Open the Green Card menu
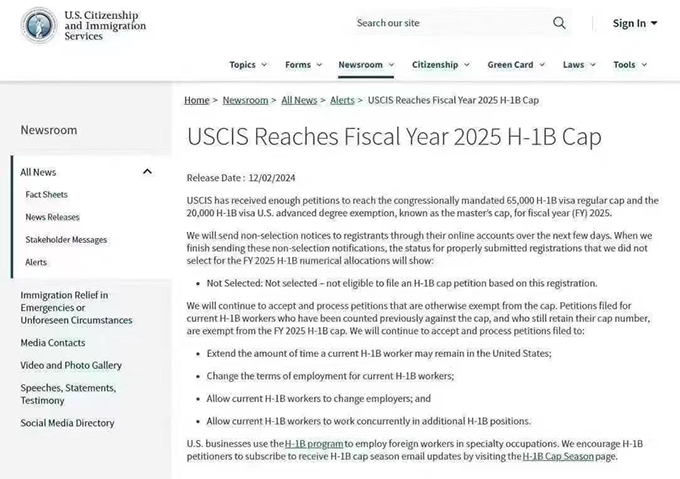 point(516,65)
